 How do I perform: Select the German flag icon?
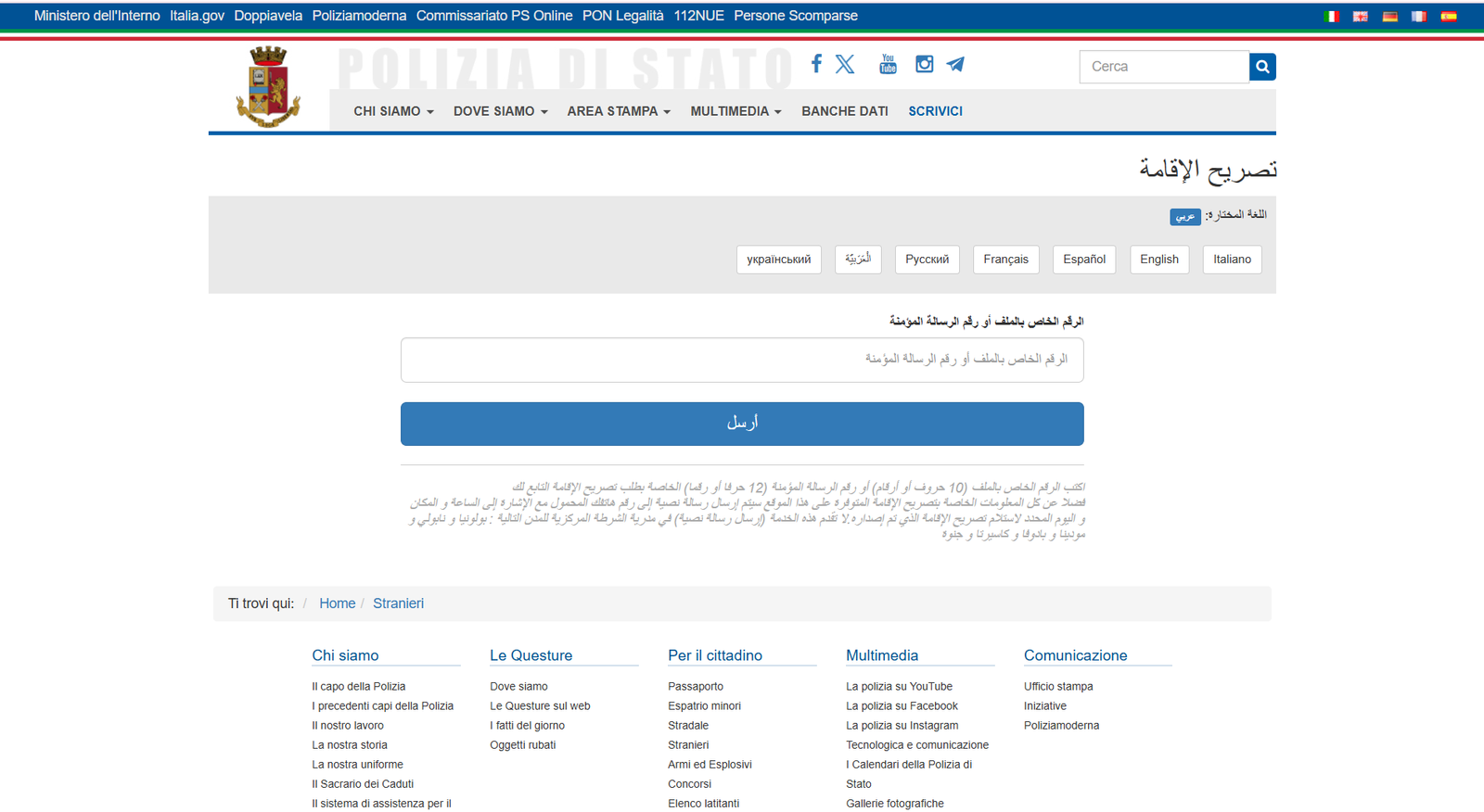point(1389,17)
